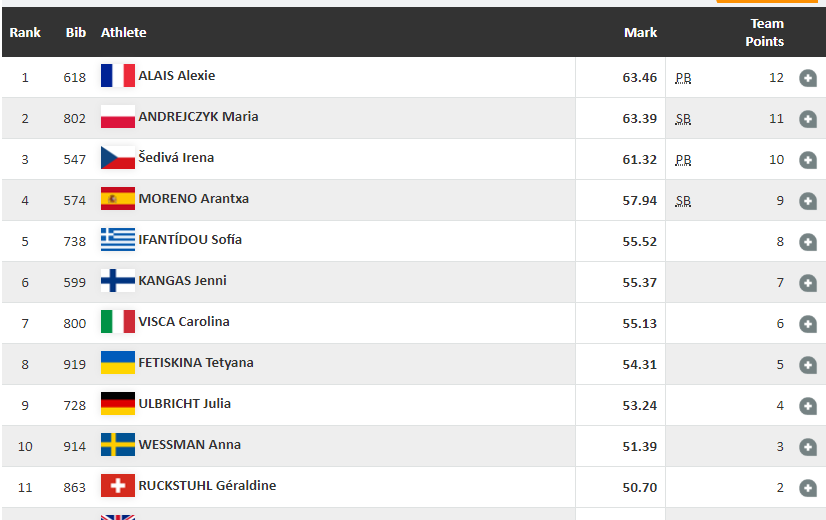
Task: Click plus icon in MORENO Arantxa row
Action: (x=808, y=201)
